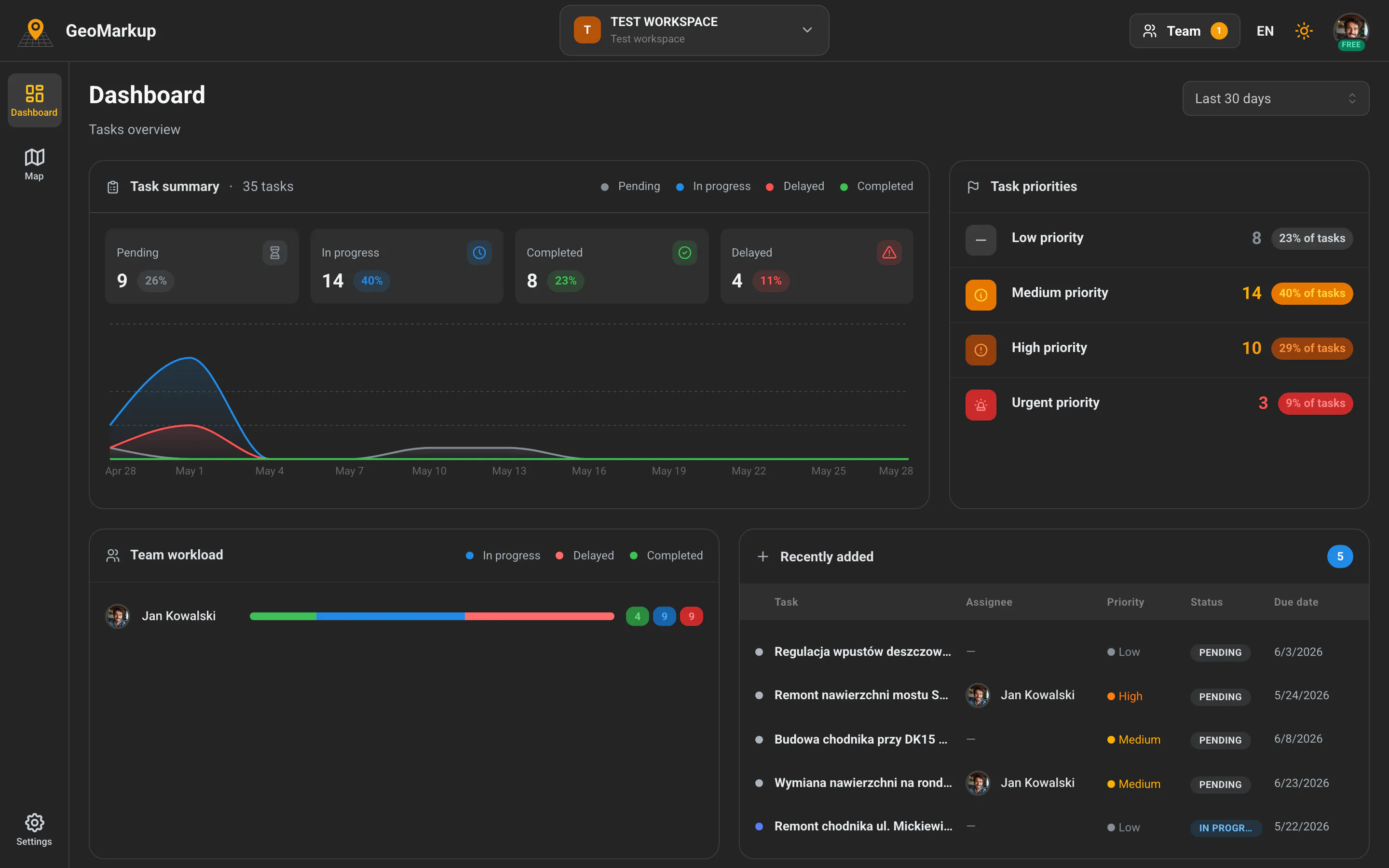Open task Remont chodnika ul. Mickiewi...

point(863,826)
